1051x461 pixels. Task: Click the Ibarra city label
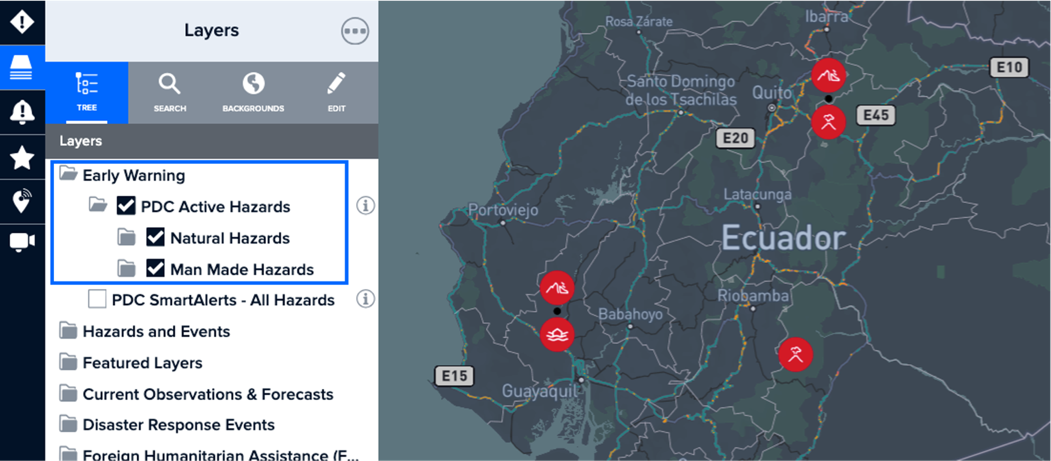[826, 17]
